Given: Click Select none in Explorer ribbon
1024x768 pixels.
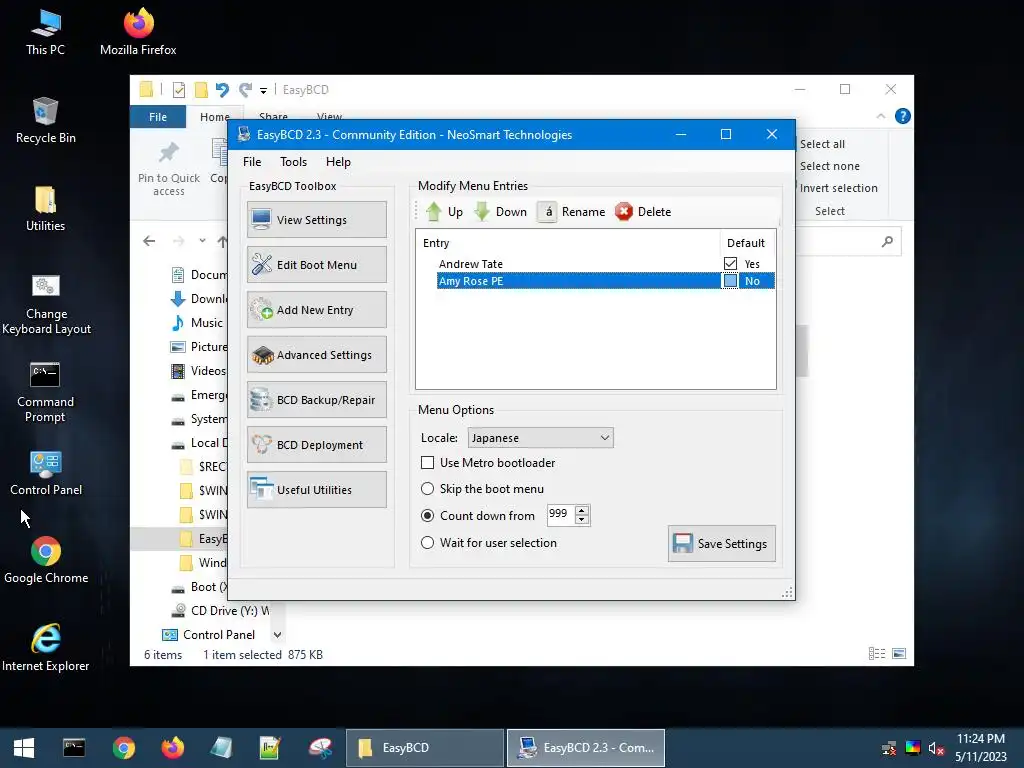Looking at the screenshot, I should click(829, 166).
